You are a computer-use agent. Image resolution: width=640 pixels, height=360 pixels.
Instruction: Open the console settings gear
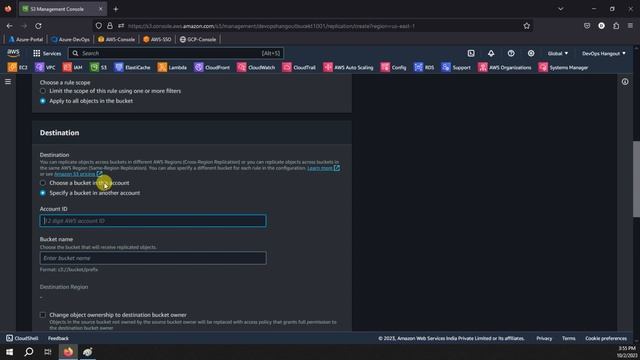pyautogui.click(x=531, y=53)
